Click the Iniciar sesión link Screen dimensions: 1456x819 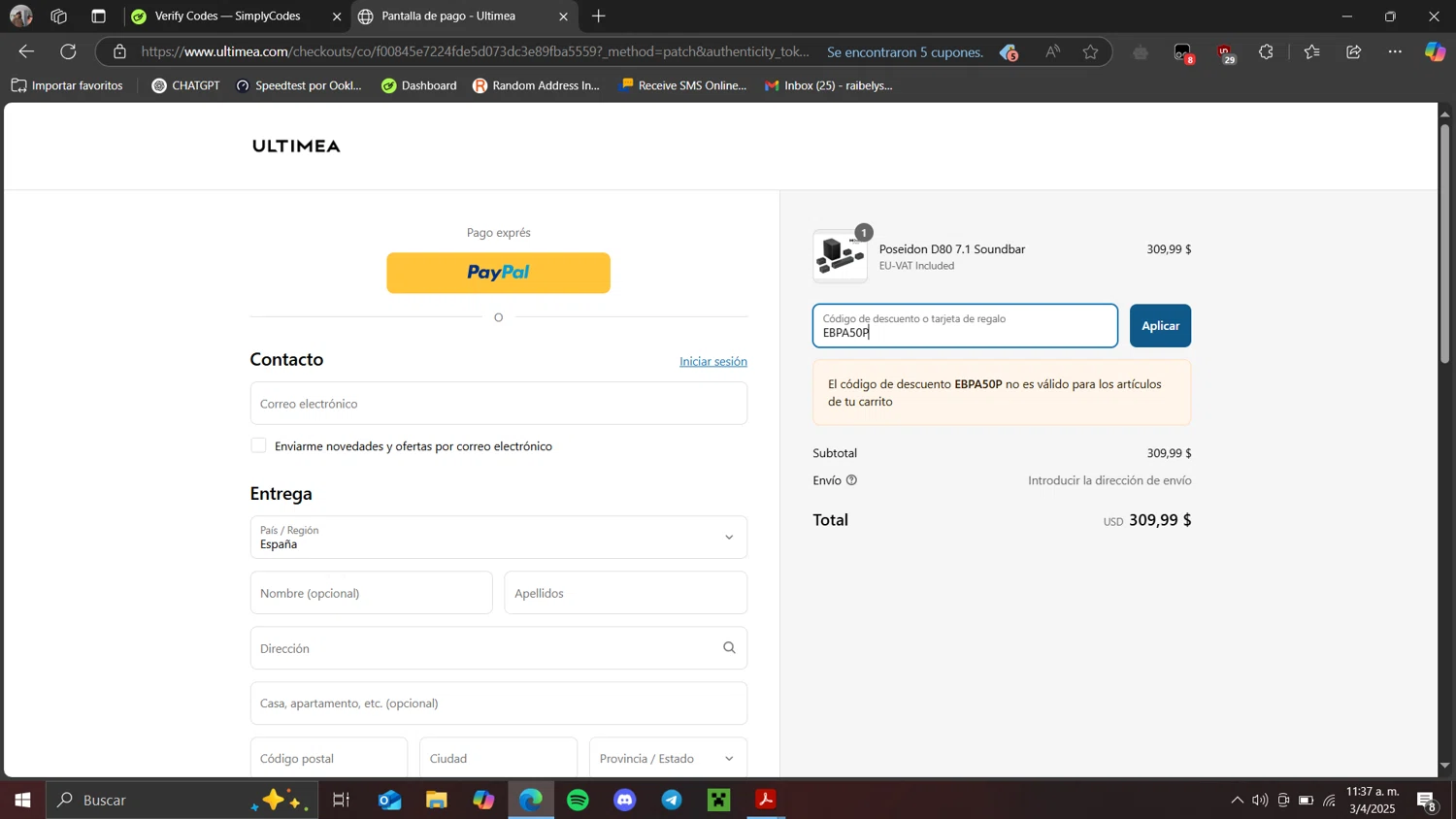pyautogui.click(x=713, y=361)
